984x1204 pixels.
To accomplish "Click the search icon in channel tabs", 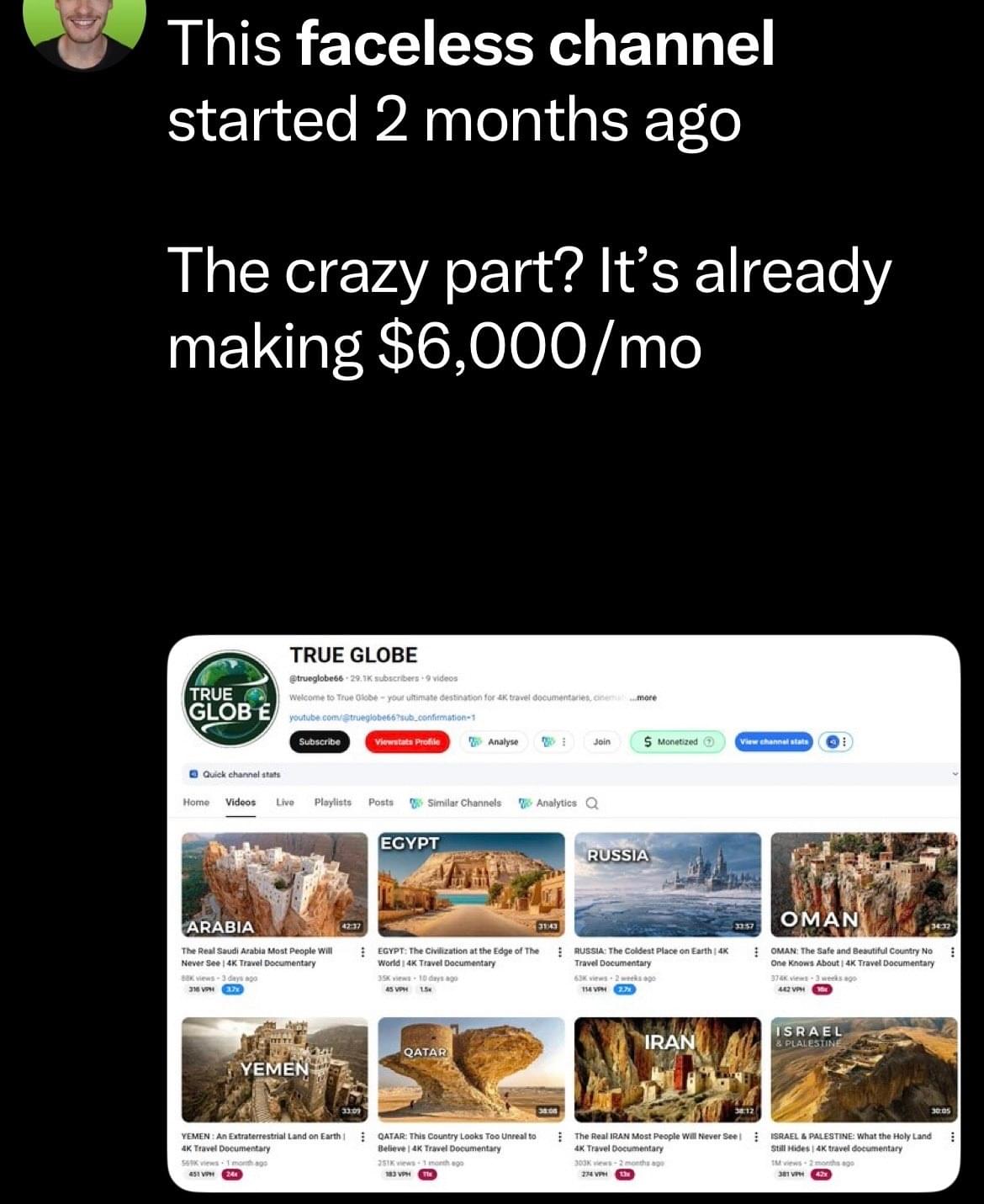I will (x=592, y=804).
